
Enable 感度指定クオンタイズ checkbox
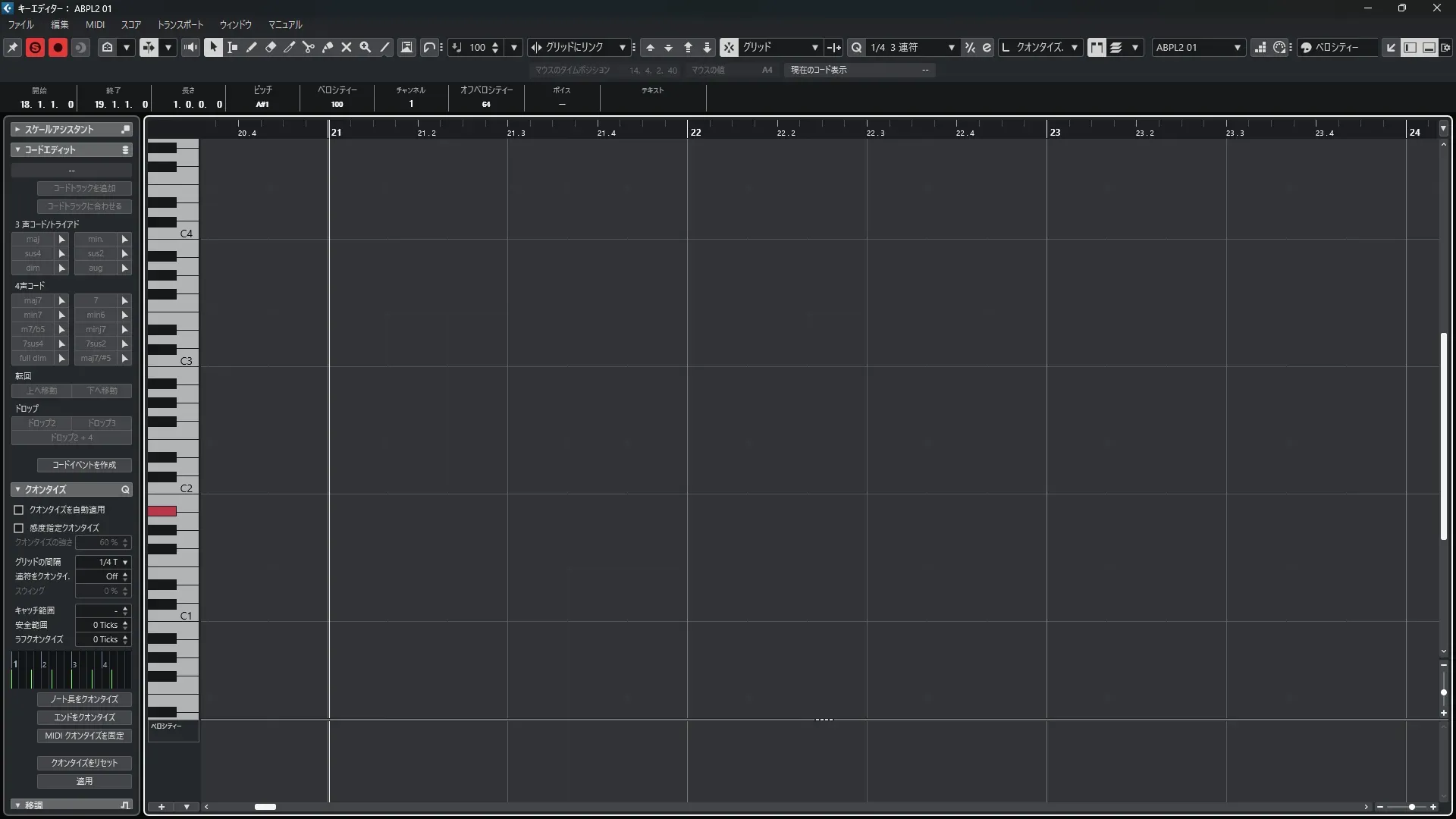(x=19, y=528)
